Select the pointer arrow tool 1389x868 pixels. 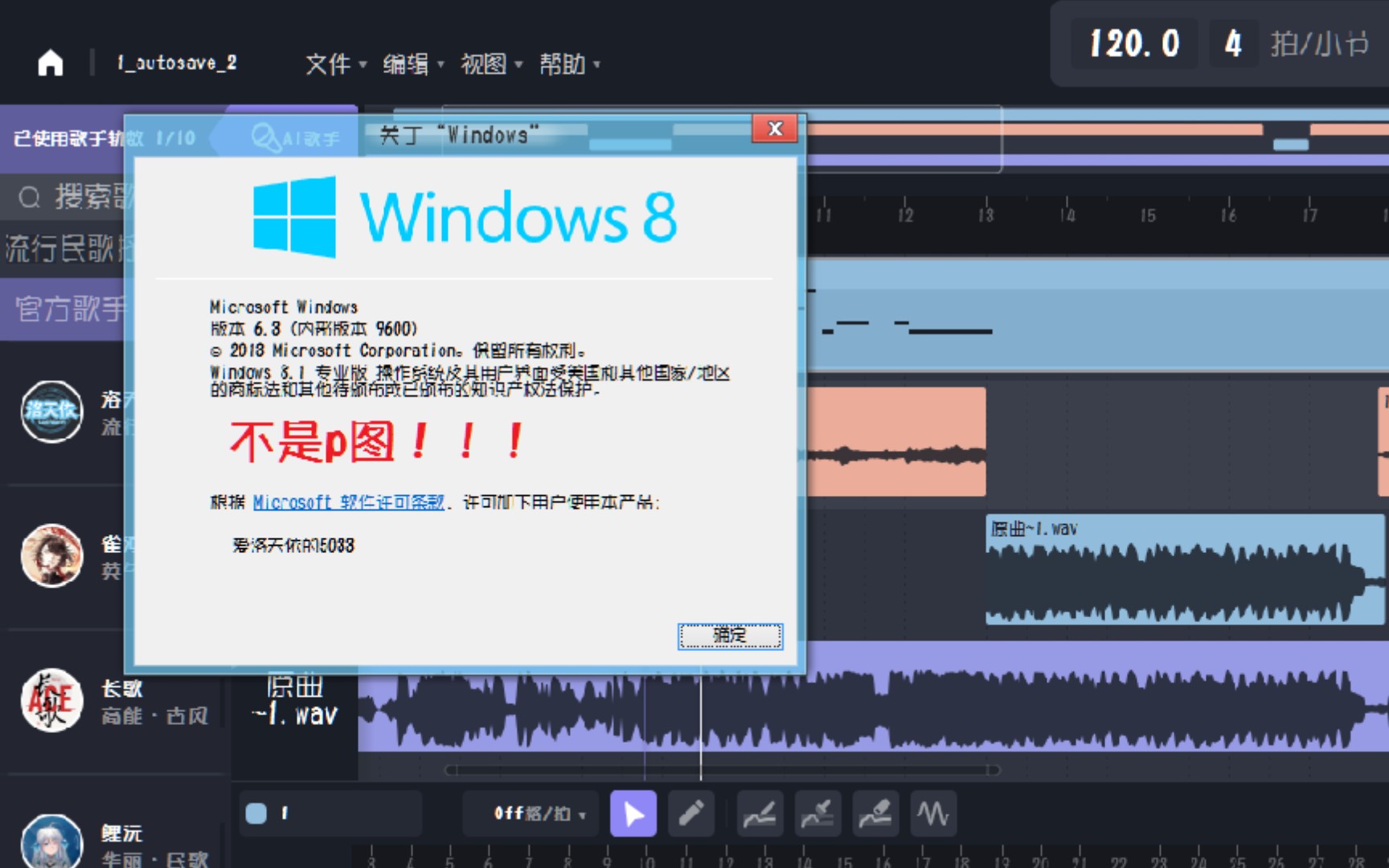click(x=633, y=813)
